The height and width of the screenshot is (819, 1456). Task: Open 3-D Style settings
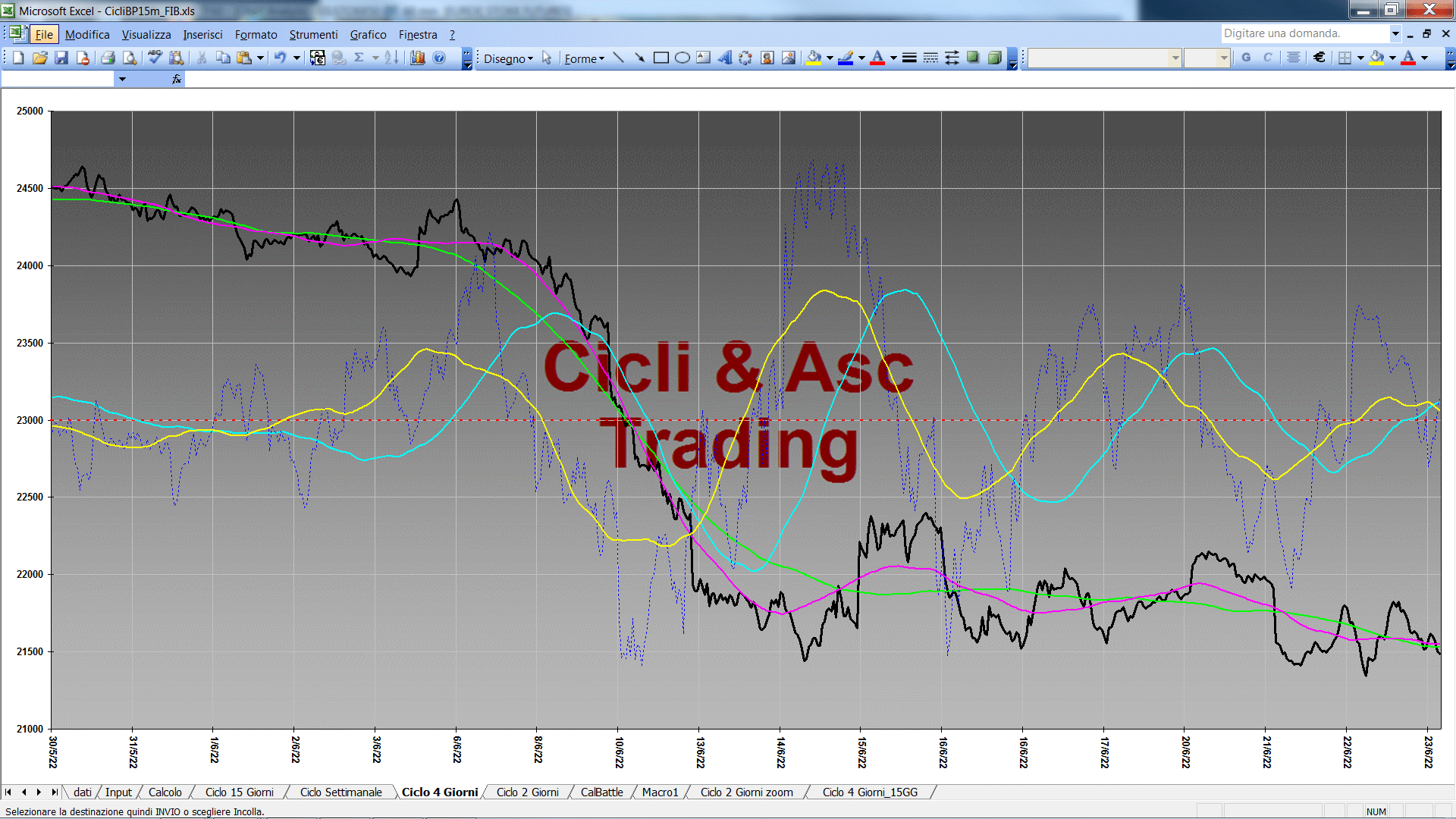(x=994, y=58)
